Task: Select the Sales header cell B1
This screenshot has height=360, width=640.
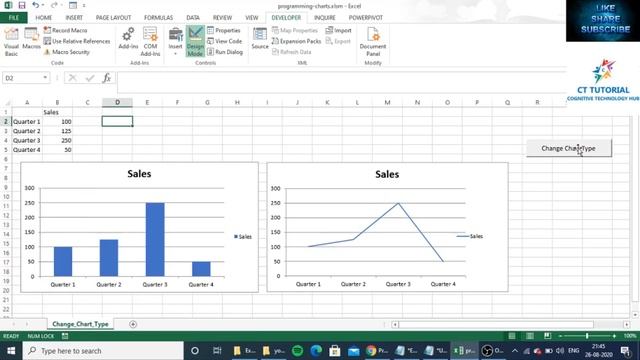Action: pyautogui.click(x=57, y=112)
